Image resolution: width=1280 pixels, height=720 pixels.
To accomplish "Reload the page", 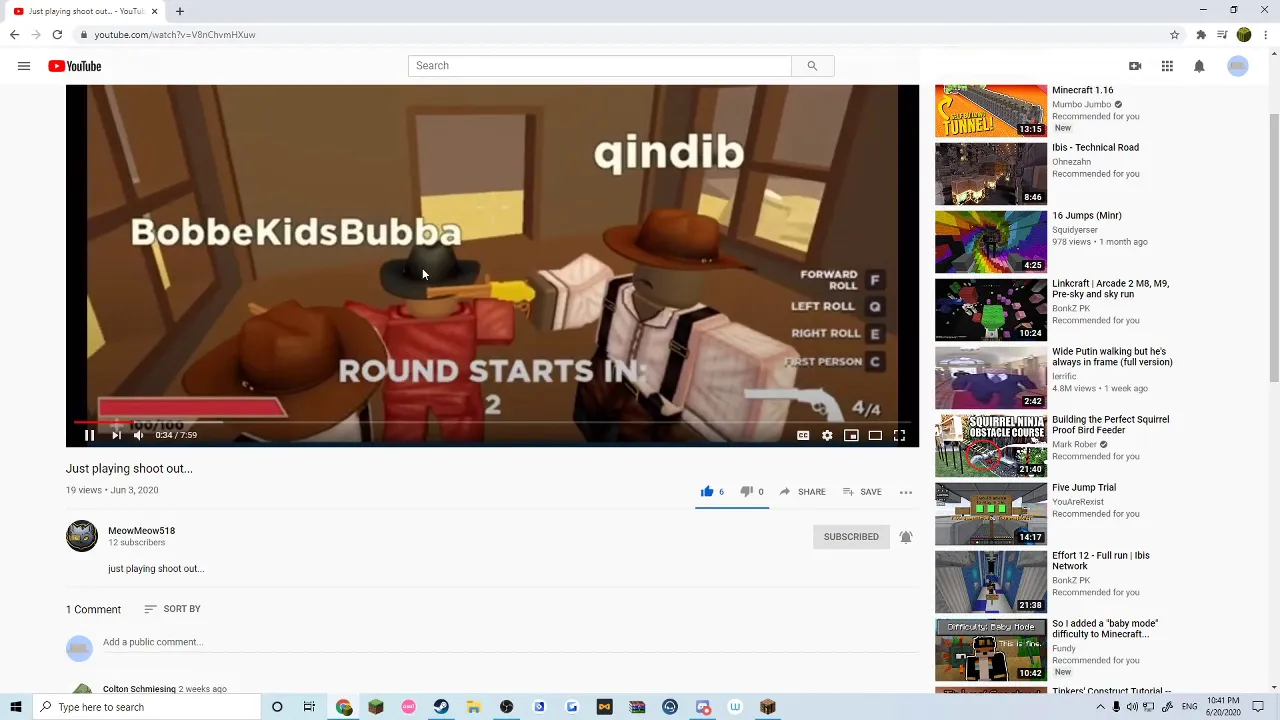I will coord(57,35).
